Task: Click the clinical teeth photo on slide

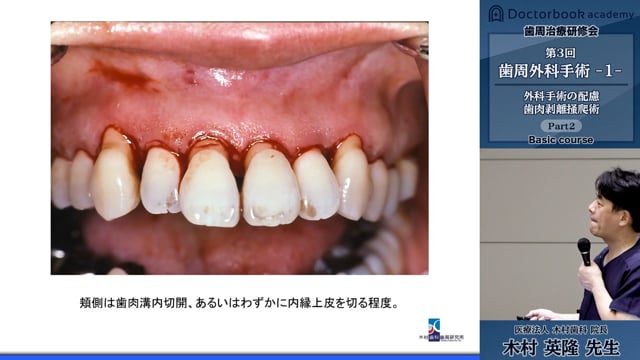Action: (x=240, y=148)
